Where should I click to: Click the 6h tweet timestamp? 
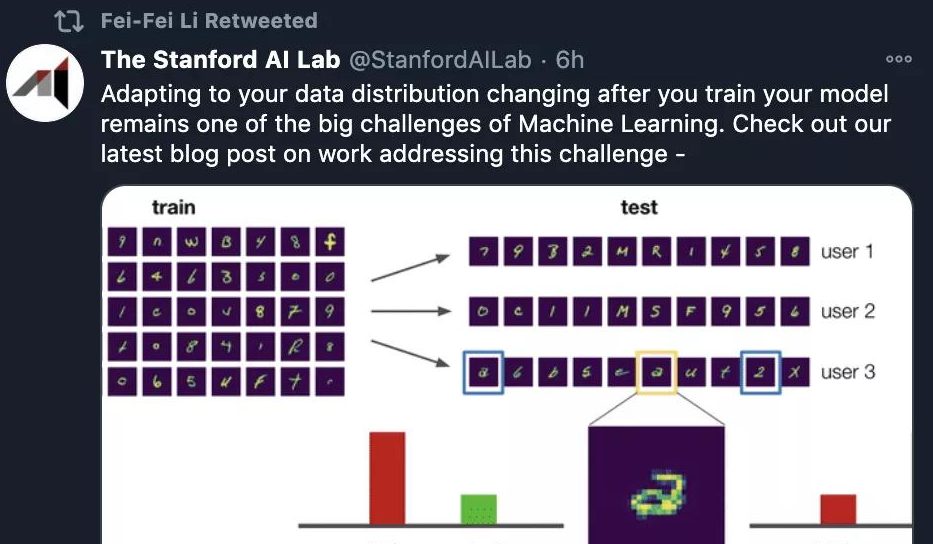point(570,60)
